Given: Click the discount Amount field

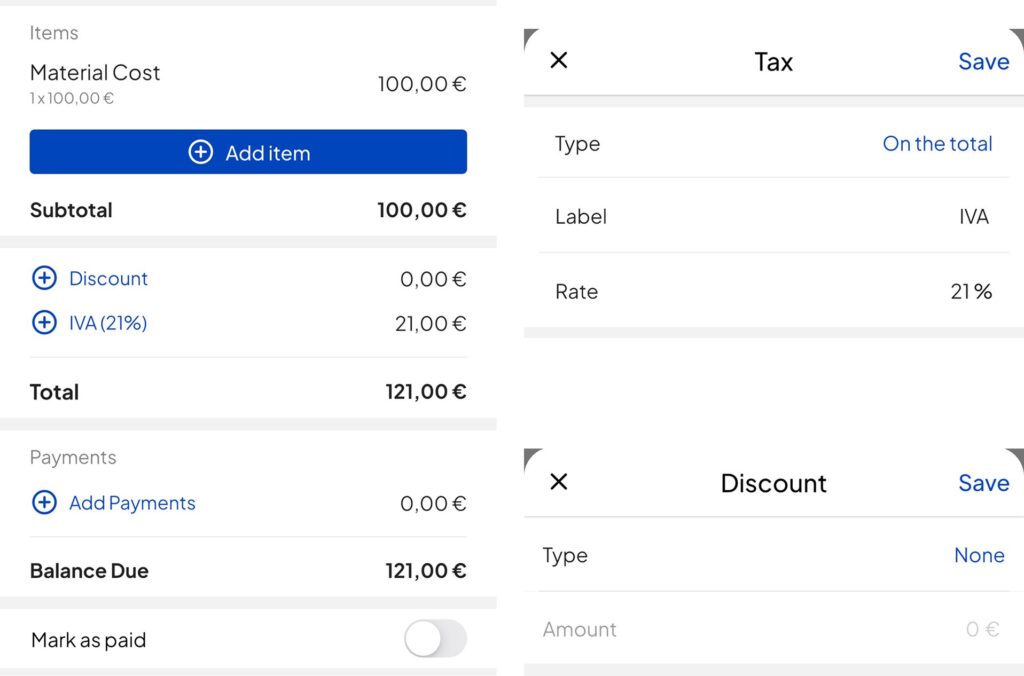Looking at the screenshot, I should tap(982, 630).
